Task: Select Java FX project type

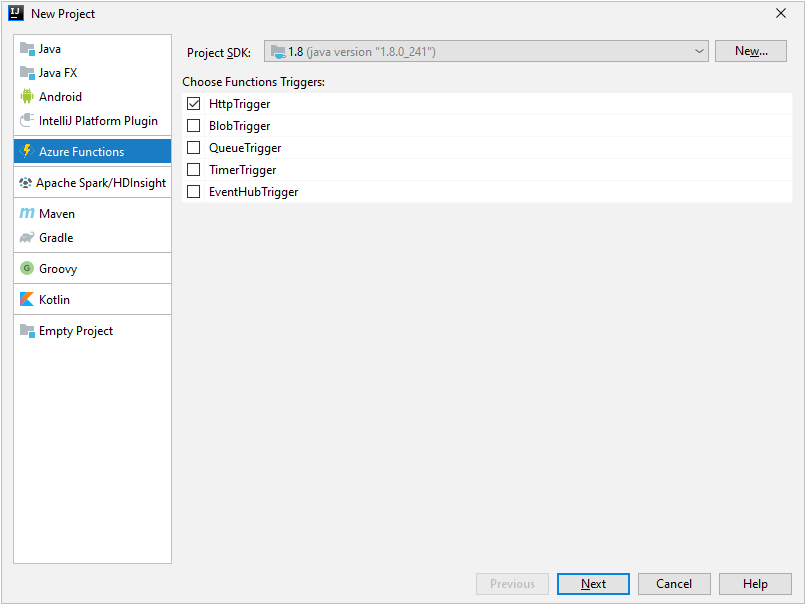Action: (93, 72)
